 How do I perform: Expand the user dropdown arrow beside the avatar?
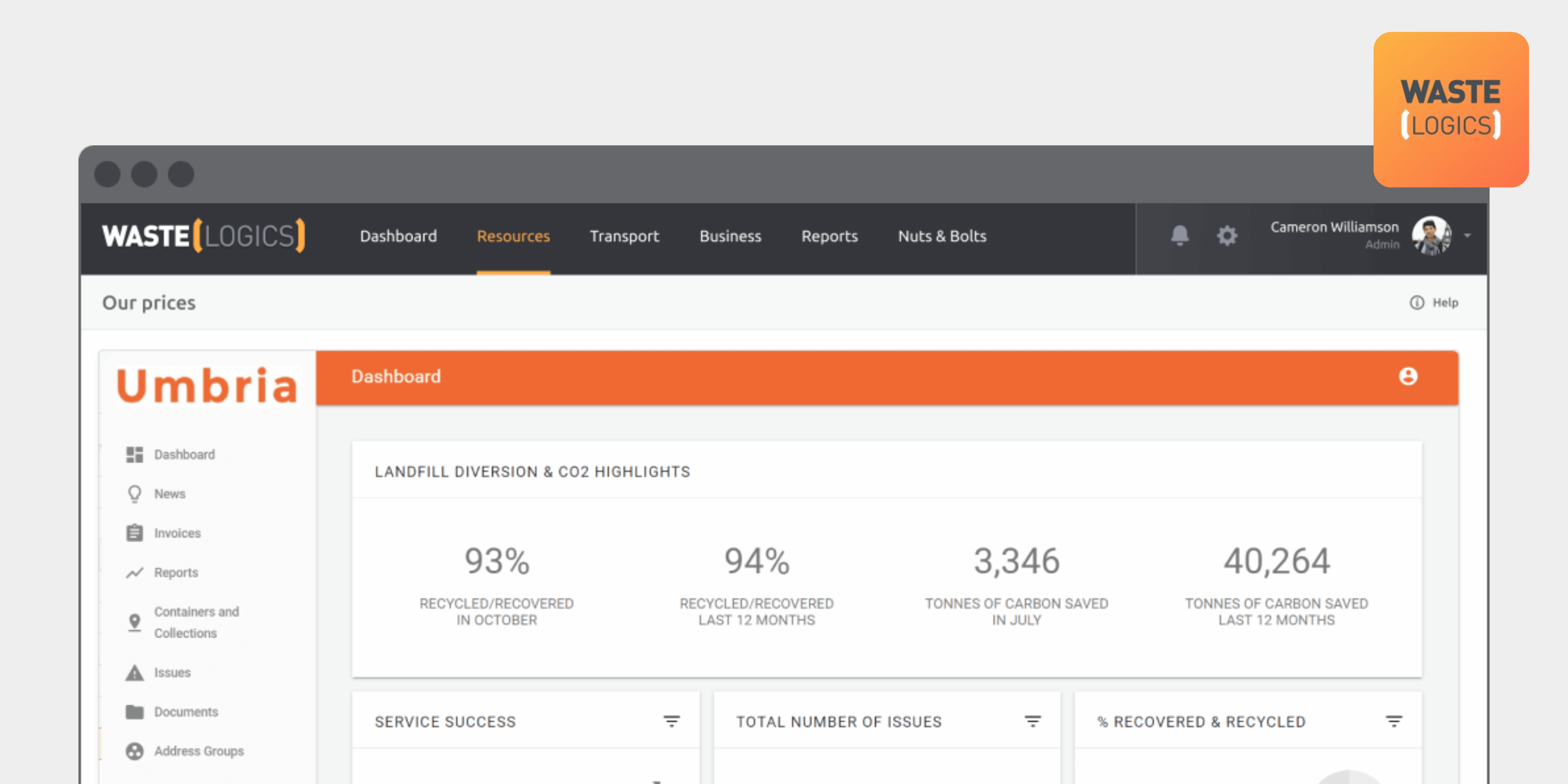coord(1468,235)
